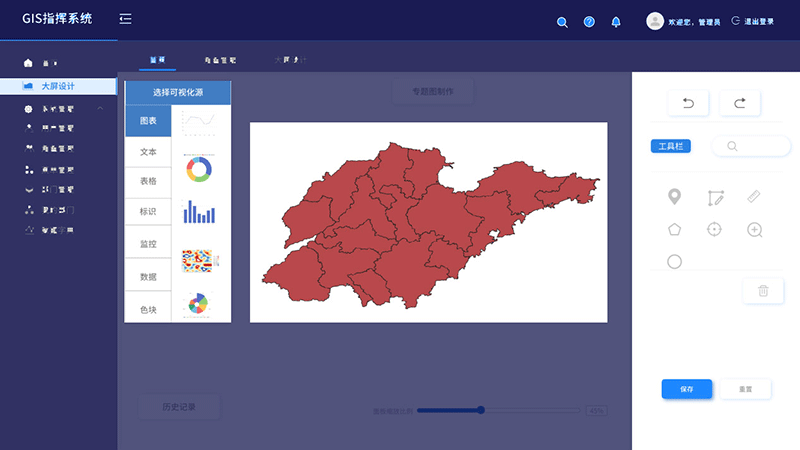800x450 pixels.
Task: Select the location pin marker tool
Action: (675, 197)
